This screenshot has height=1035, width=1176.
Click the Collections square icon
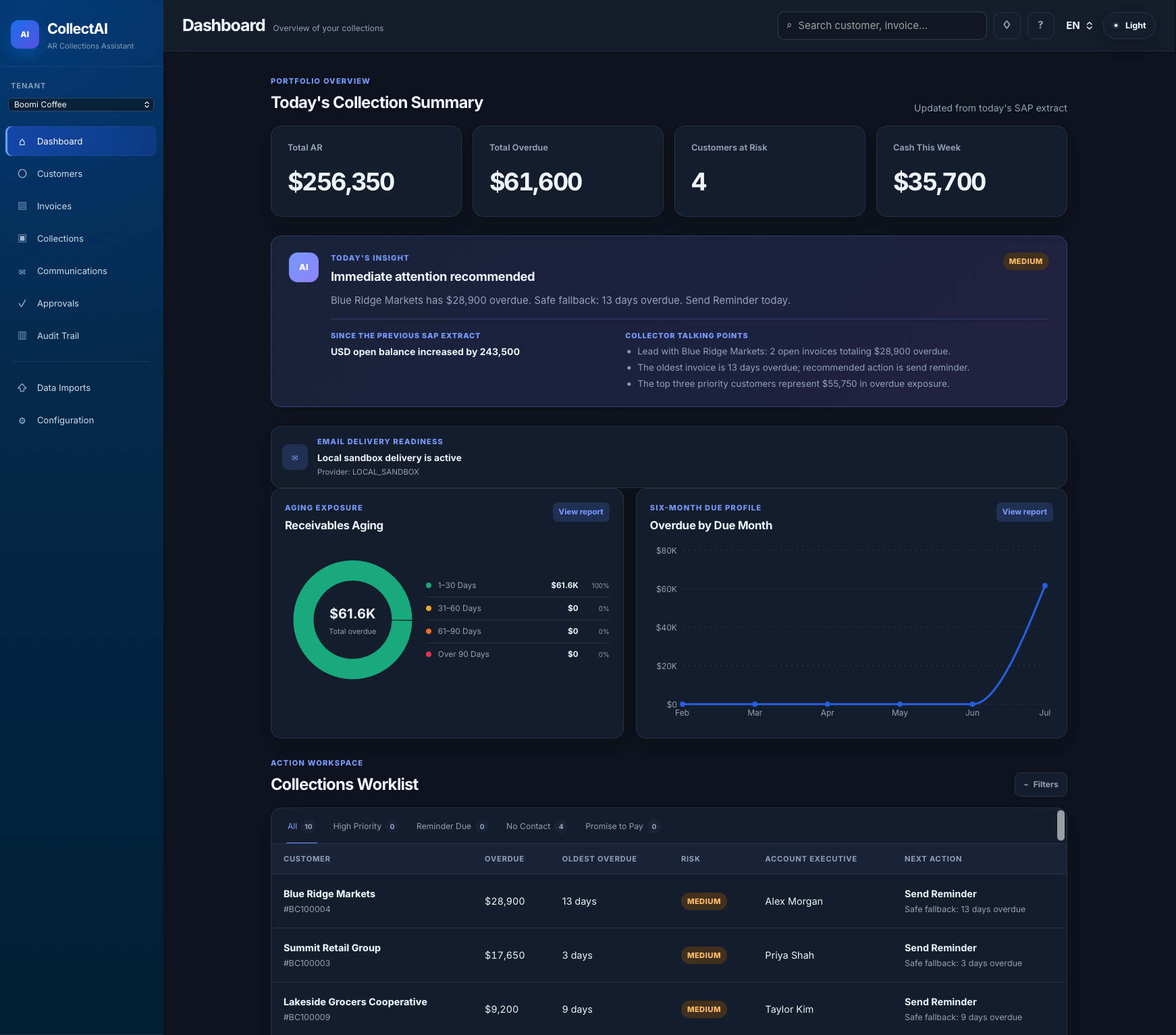22,238
